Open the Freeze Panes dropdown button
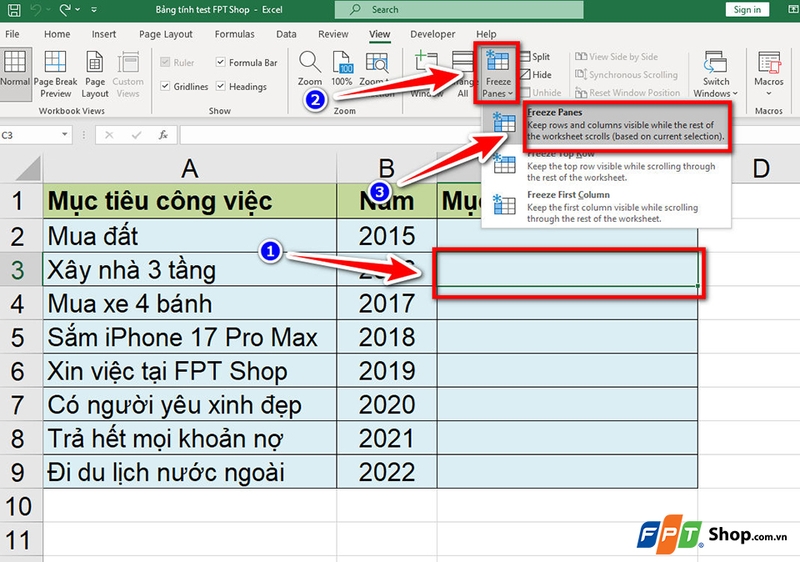 coord(497,74)
